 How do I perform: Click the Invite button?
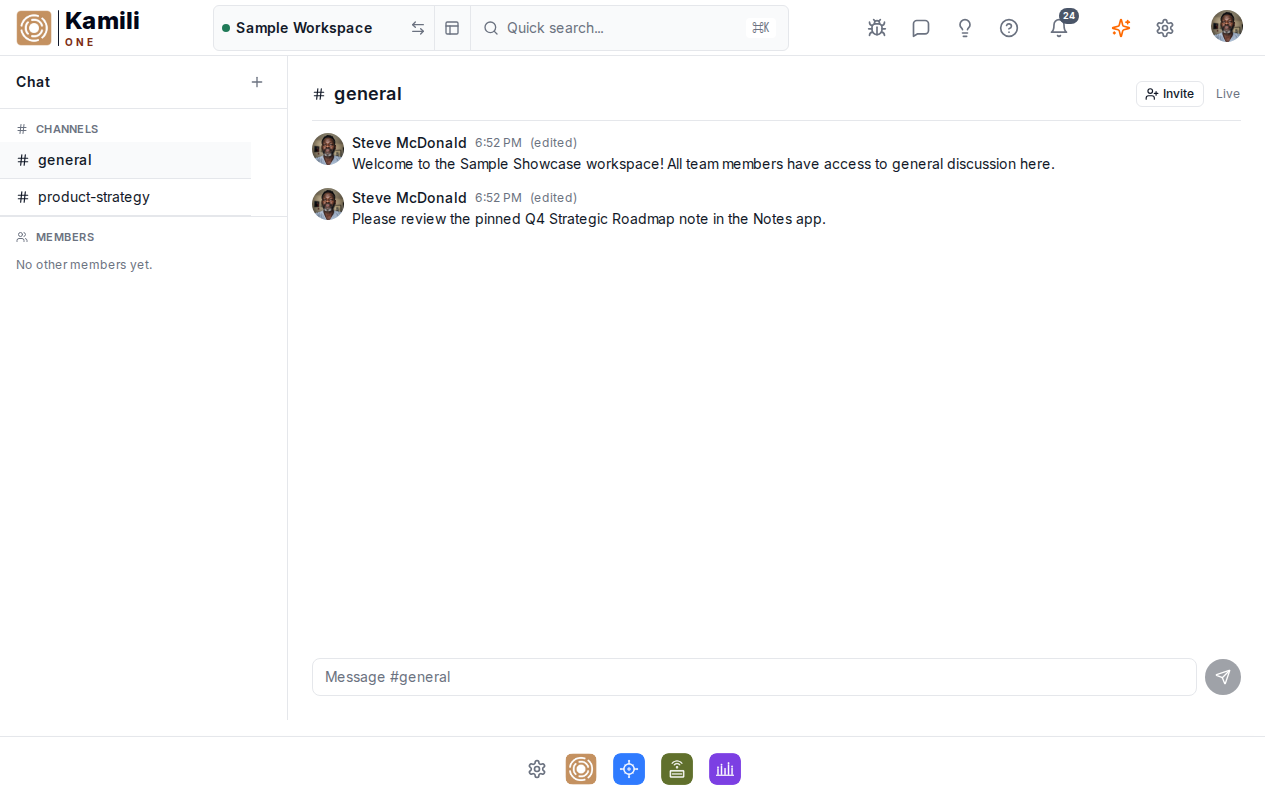coord(1170,94)
